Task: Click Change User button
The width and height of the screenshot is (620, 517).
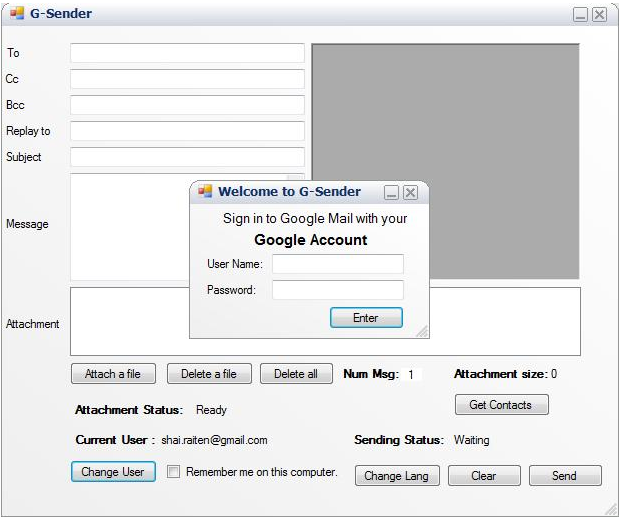Action: pos(113,472)
